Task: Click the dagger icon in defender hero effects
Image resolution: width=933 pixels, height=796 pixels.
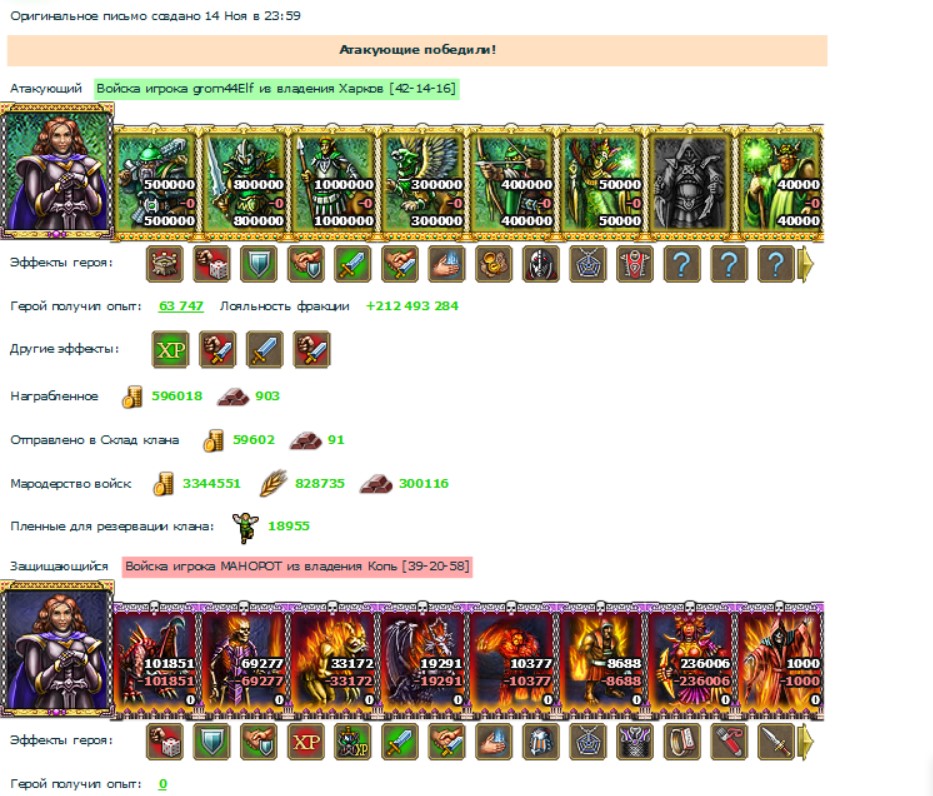Action: pyautogui.click(x=776, y=742)
